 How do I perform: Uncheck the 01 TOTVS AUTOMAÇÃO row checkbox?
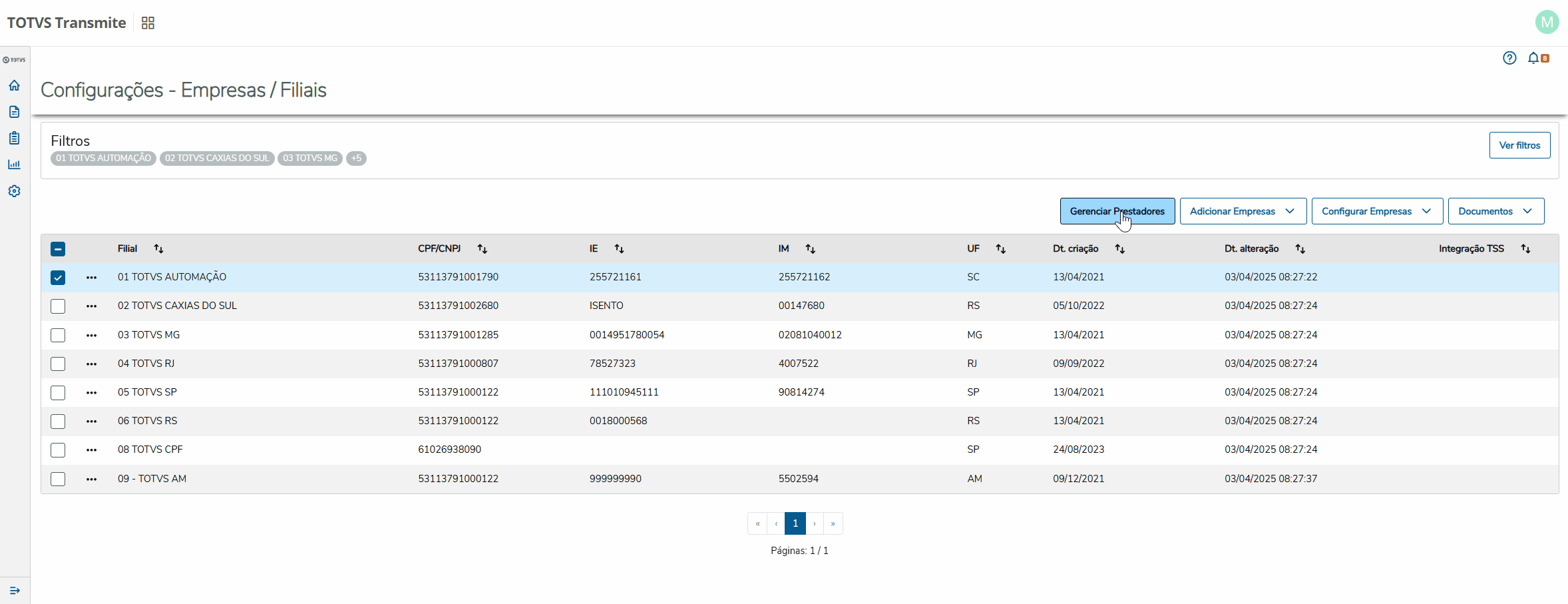[58, 278]
